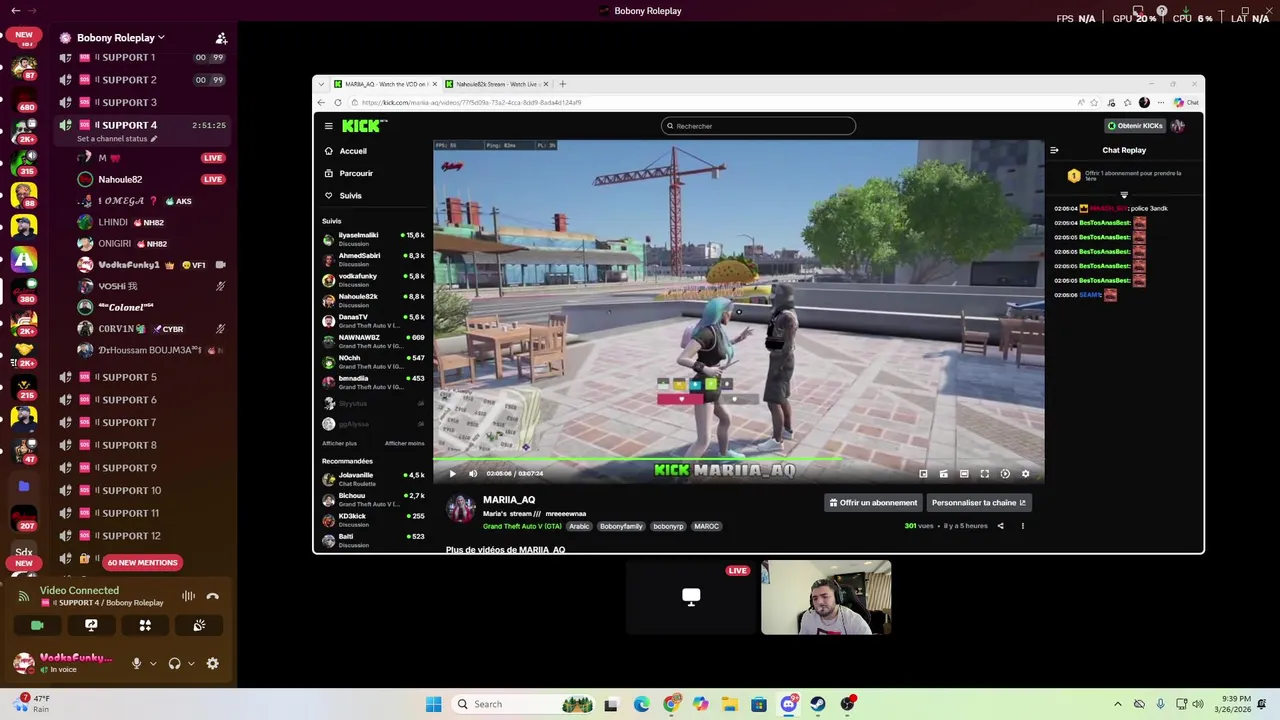The image size is (1280, 720).
Task: Open the Bobony Roleplay server dropdown
Action: 121,38
